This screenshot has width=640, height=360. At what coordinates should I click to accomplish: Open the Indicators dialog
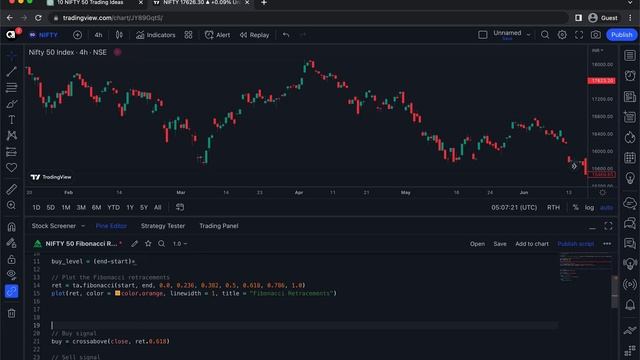click(x=156, y=35)
